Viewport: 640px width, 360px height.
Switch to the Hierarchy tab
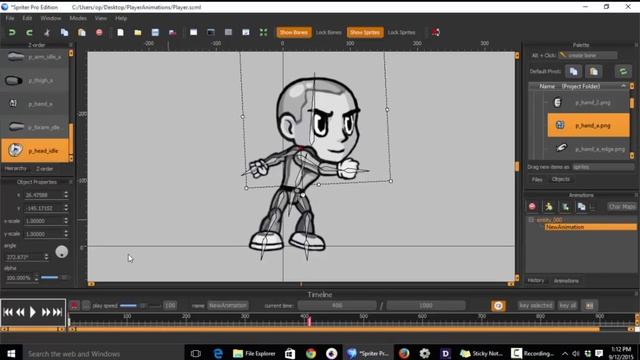[x=16, y=169]
